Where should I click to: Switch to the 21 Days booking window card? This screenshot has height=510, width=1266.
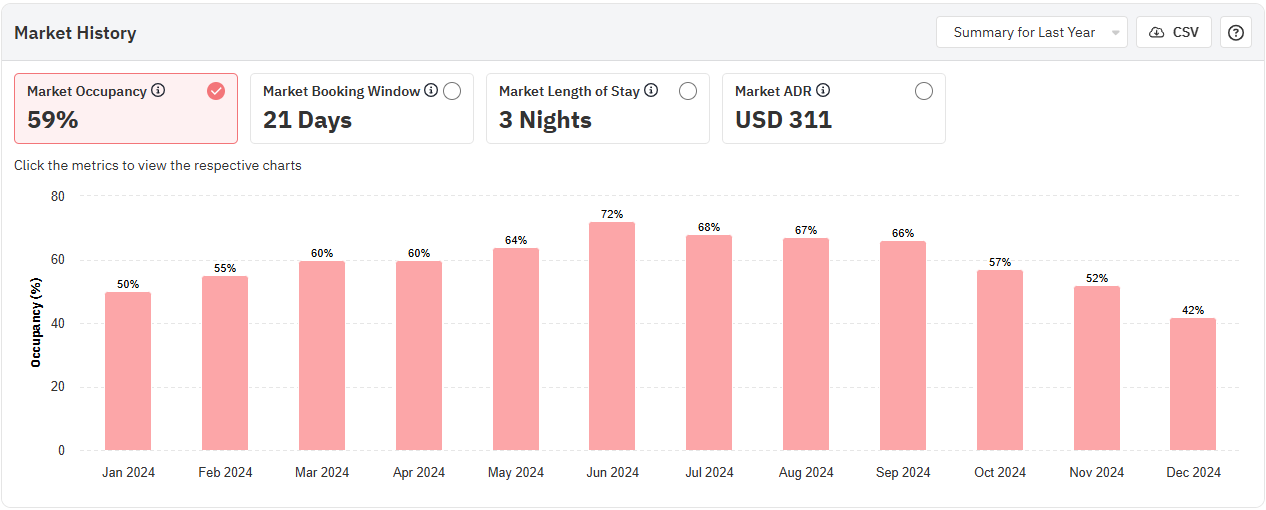[308, 120]
